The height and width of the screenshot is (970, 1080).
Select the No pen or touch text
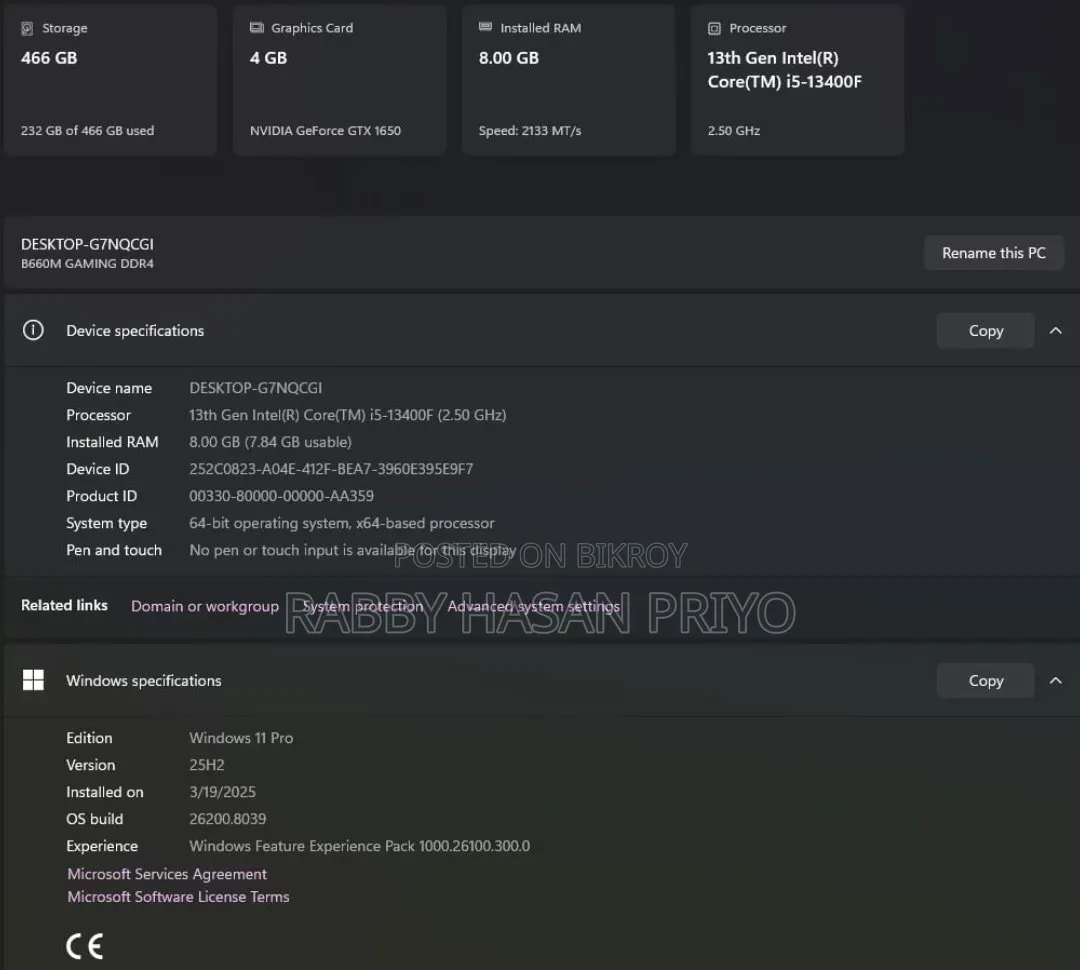[x=353, y=550]
